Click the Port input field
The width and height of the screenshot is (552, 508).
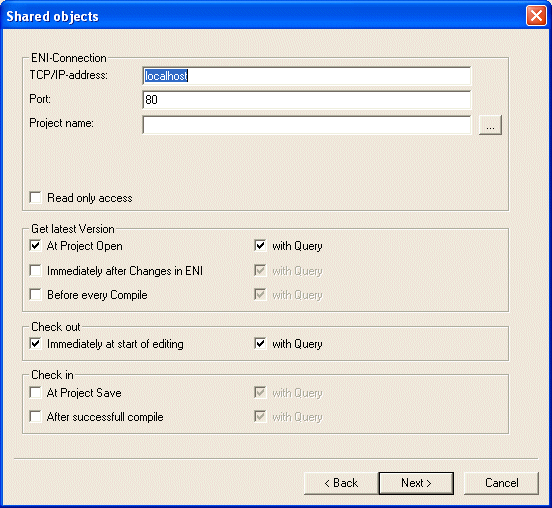click(307, 100)
